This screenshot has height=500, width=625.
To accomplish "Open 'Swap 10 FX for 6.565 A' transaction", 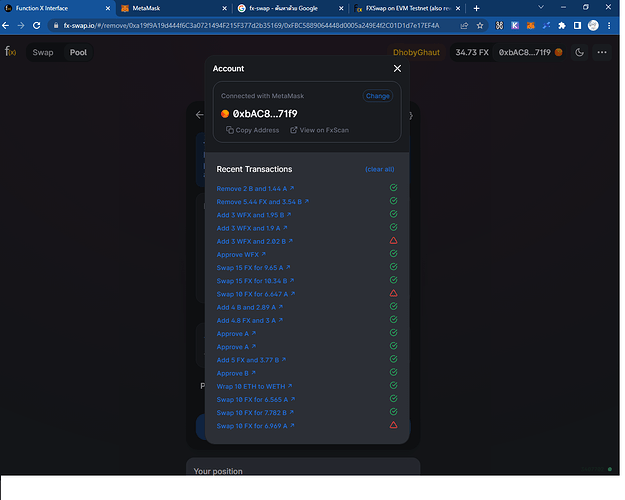I will coord(256,399).
